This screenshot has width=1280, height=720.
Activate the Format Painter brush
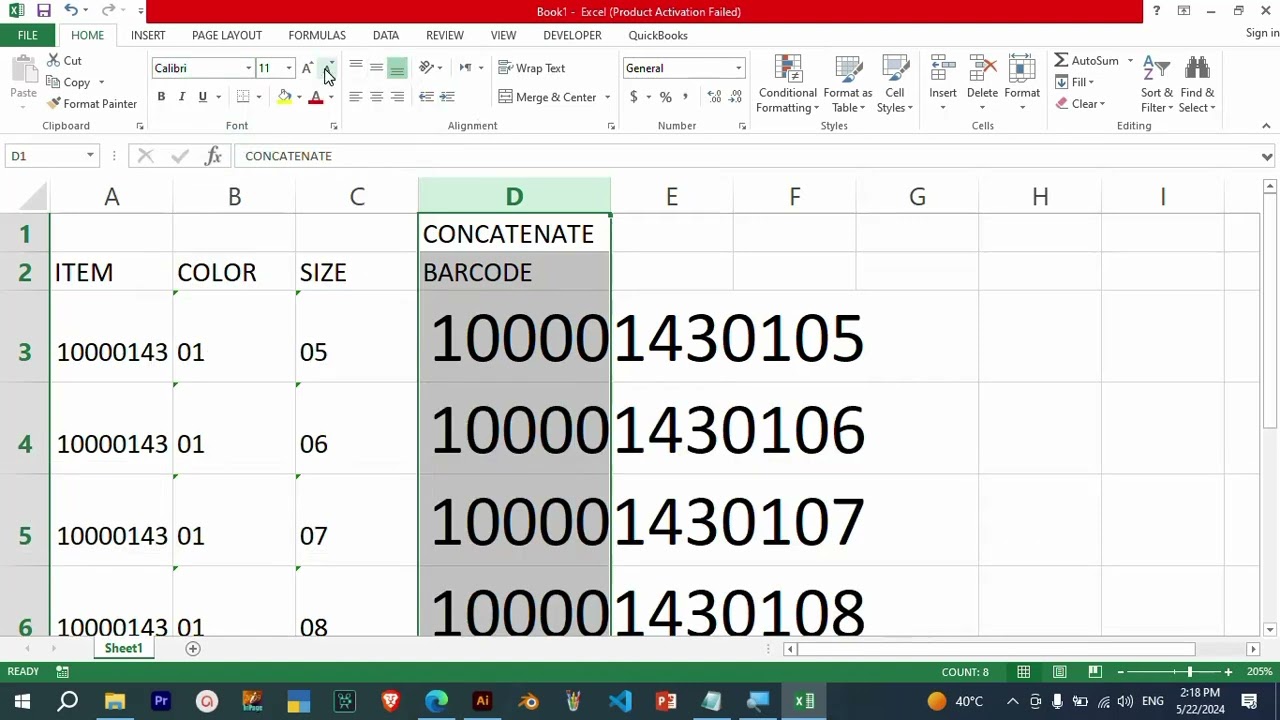[92, 104]
